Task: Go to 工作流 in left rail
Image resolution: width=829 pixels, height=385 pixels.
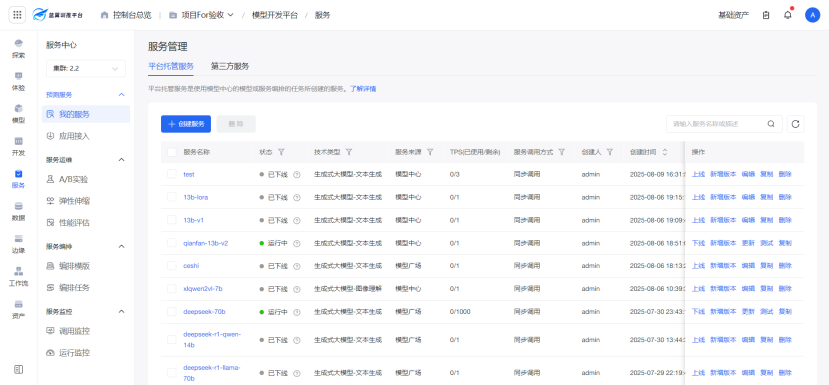Action: (19, 277)
